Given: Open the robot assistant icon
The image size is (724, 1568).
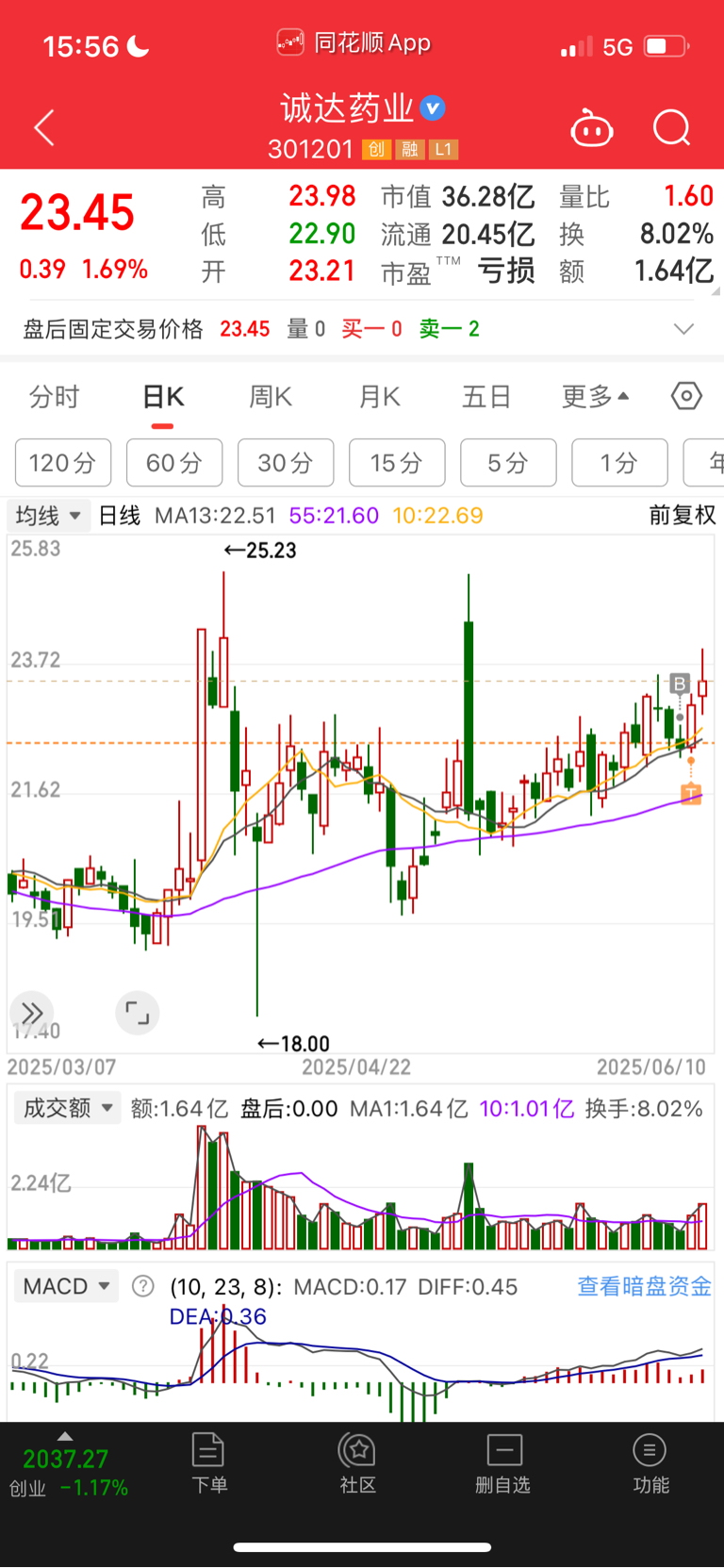Looking at the screenshot, I should click(x=592, y=128).
